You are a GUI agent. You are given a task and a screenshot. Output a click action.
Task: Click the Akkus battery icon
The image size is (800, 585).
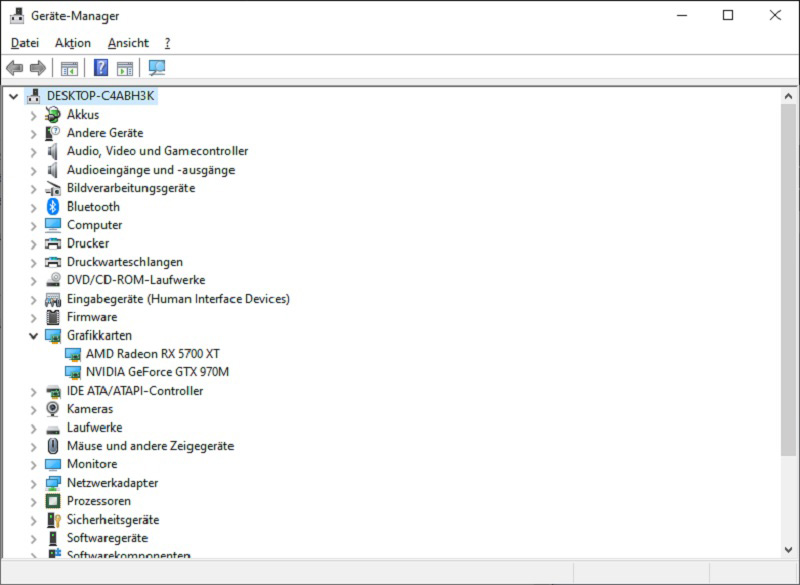tap(53, 115)
